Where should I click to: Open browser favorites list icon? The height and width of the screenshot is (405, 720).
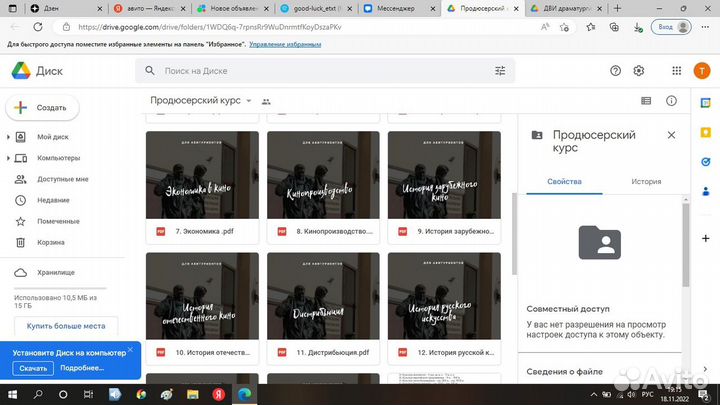591,28
